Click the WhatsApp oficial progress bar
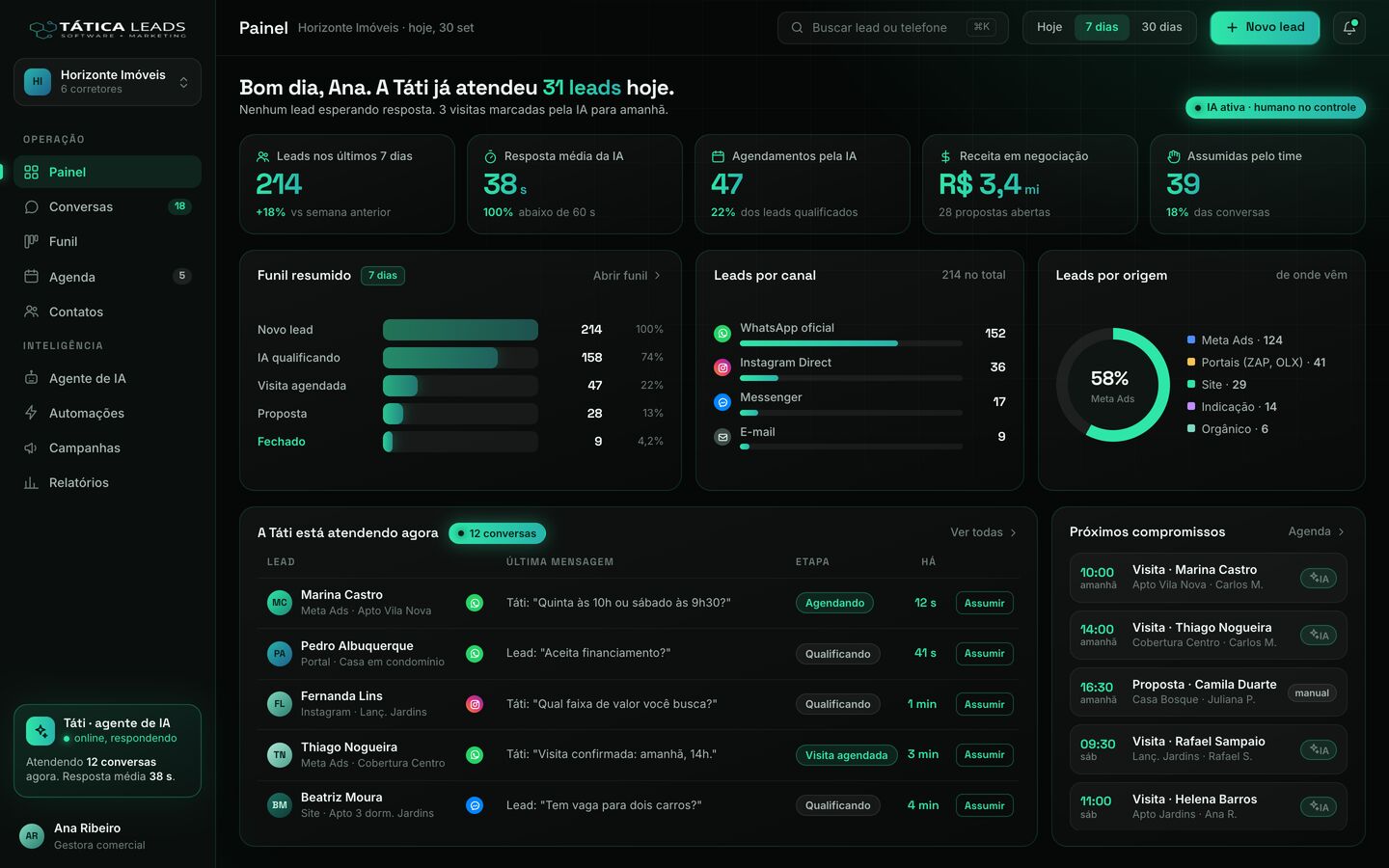The height and width of the screenshot is (868, 1389). coord(851,343)
